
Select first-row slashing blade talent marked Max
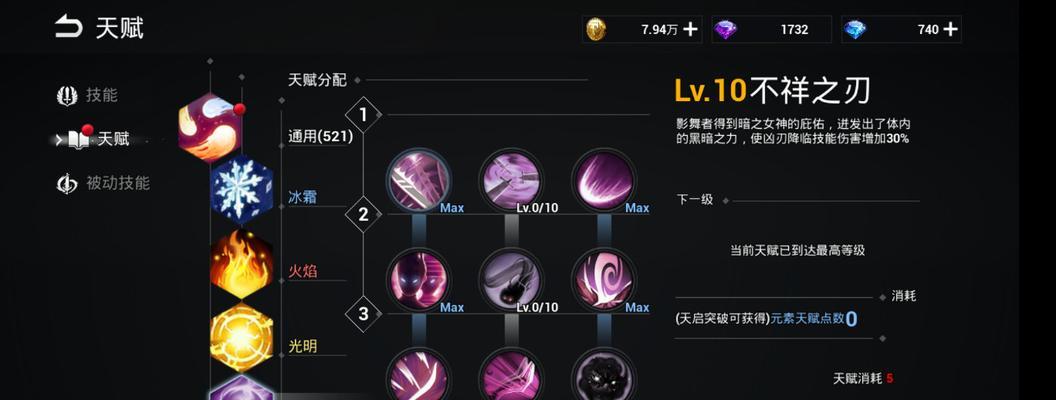418,180
